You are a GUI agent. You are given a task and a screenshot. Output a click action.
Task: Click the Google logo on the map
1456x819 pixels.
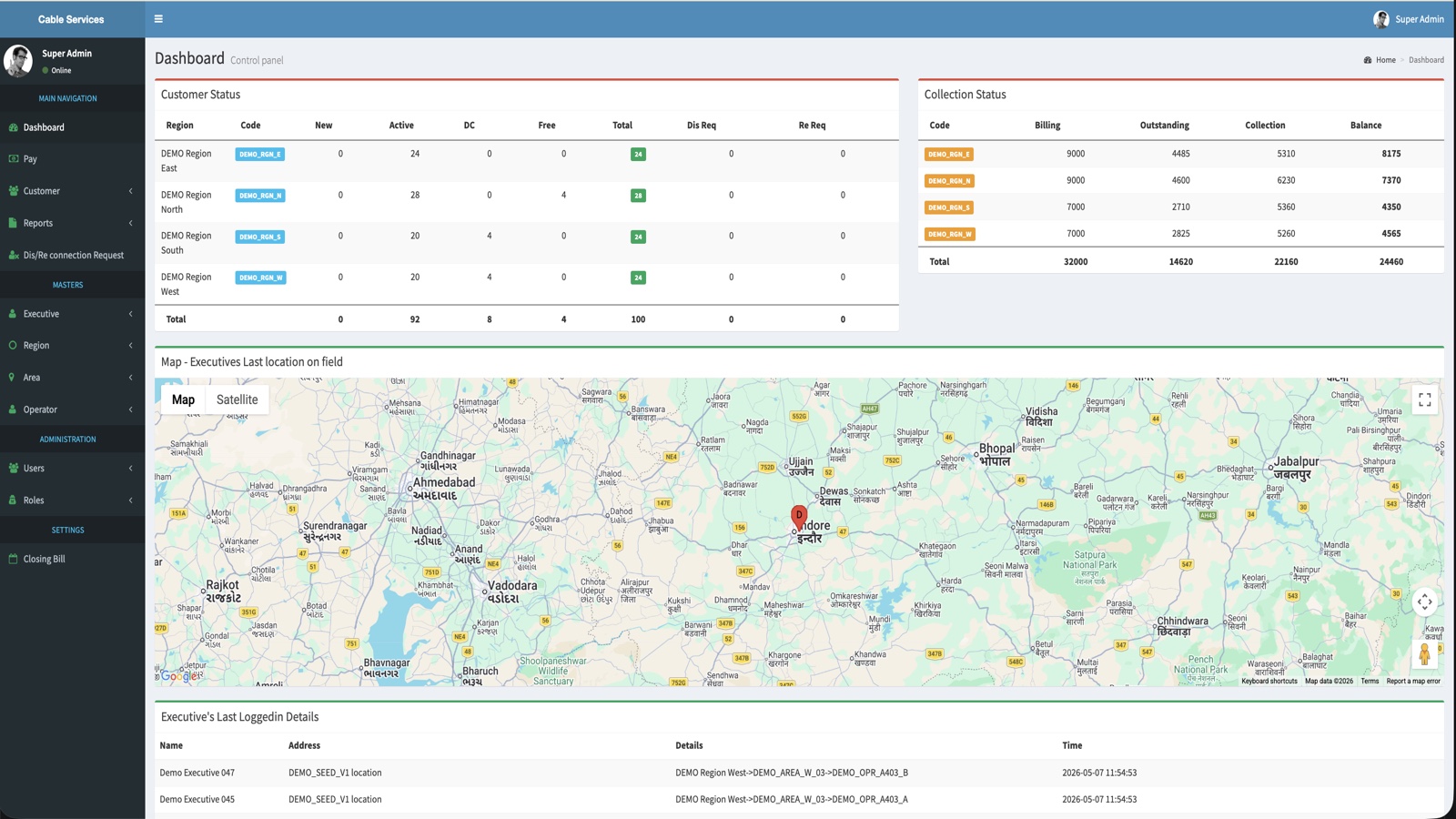click(x=179, y=676)
